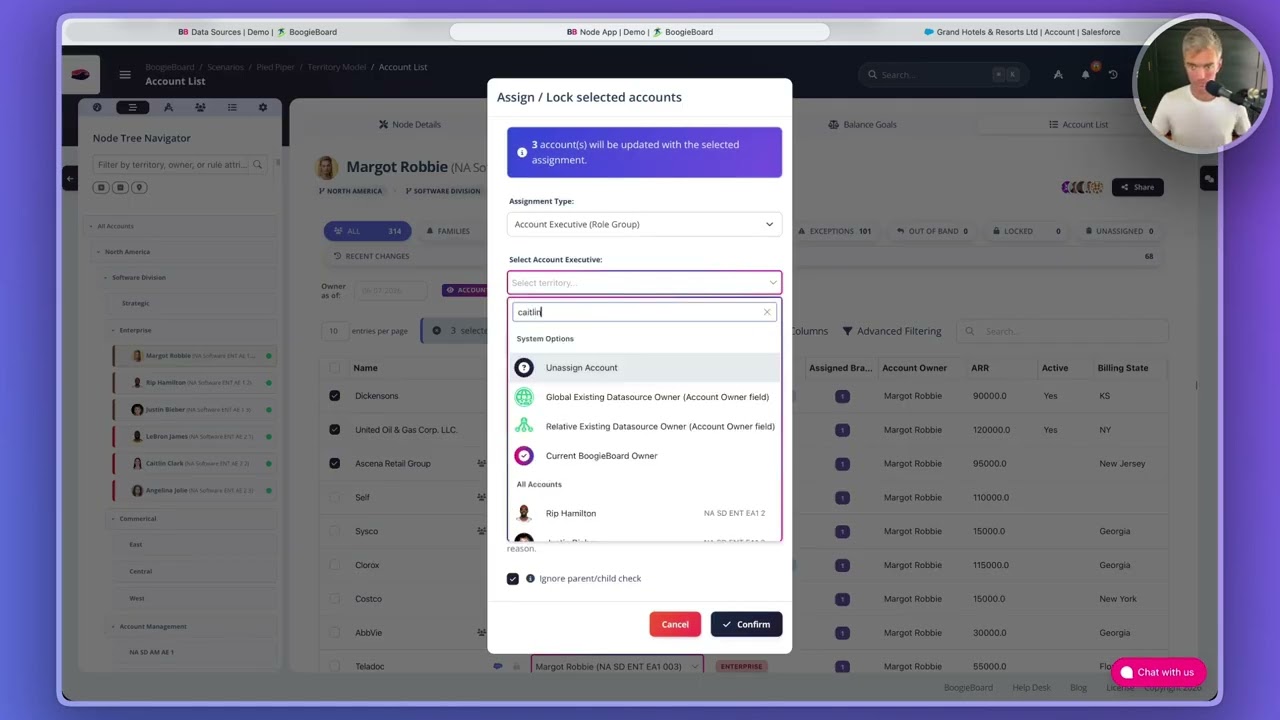Click the check icon for Current BoogieBoard Owner

click(524, 456)
